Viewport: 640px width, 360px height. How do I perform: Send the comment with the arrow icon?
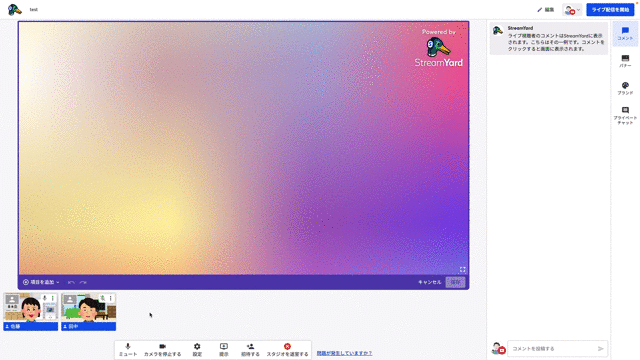click(x=600, y=349)
